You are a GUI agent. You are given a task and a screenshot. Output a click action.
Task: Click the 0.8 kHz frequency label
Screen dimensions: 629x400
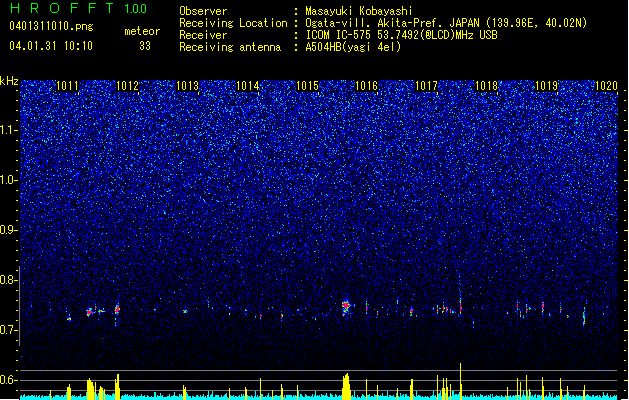click(x=9, y=280)
